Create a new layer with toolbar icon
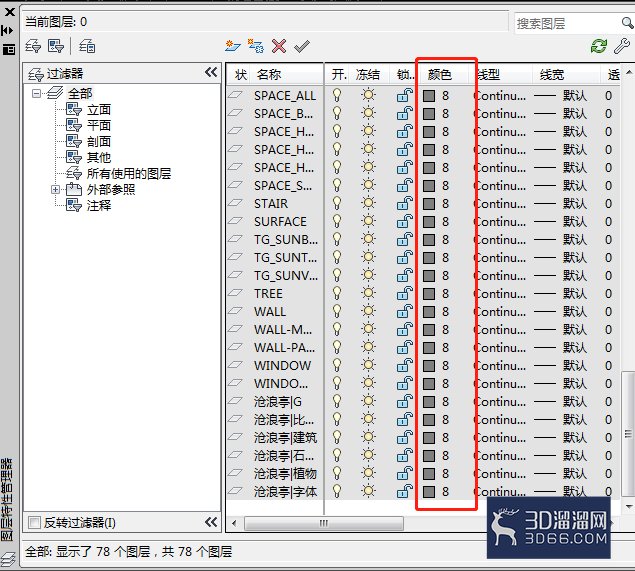Screen dimensions: 635x571 (x=233, y=46)
